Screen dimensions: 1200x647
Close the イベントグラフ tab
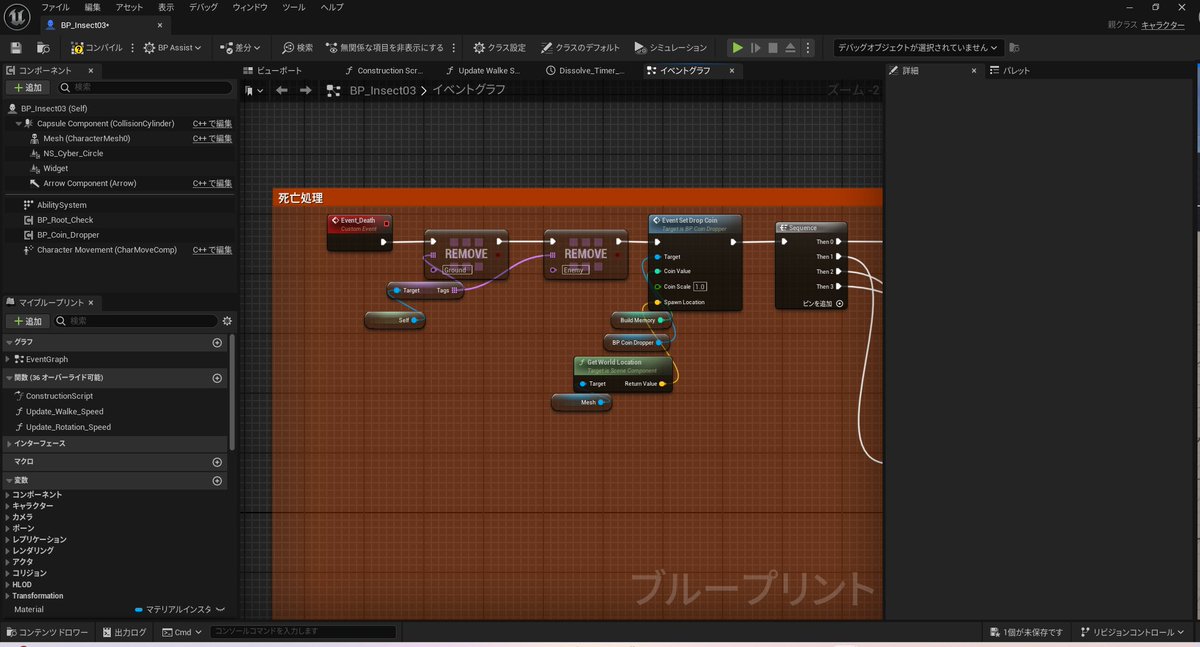point(731,71)
